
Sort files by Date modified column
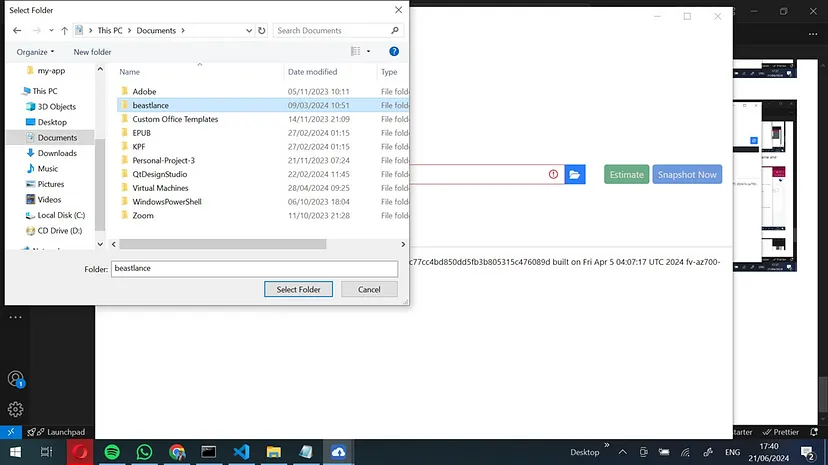tap(312, 72)
